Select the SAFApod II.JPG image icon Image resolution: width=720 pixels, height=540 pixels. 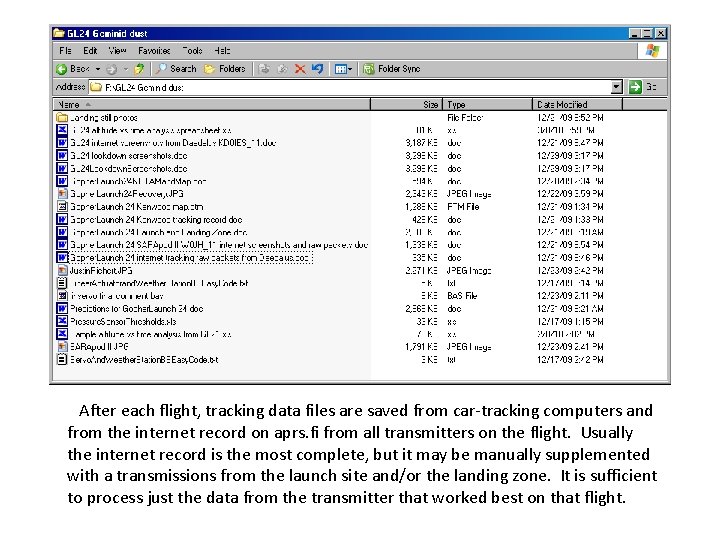point(62,347)
